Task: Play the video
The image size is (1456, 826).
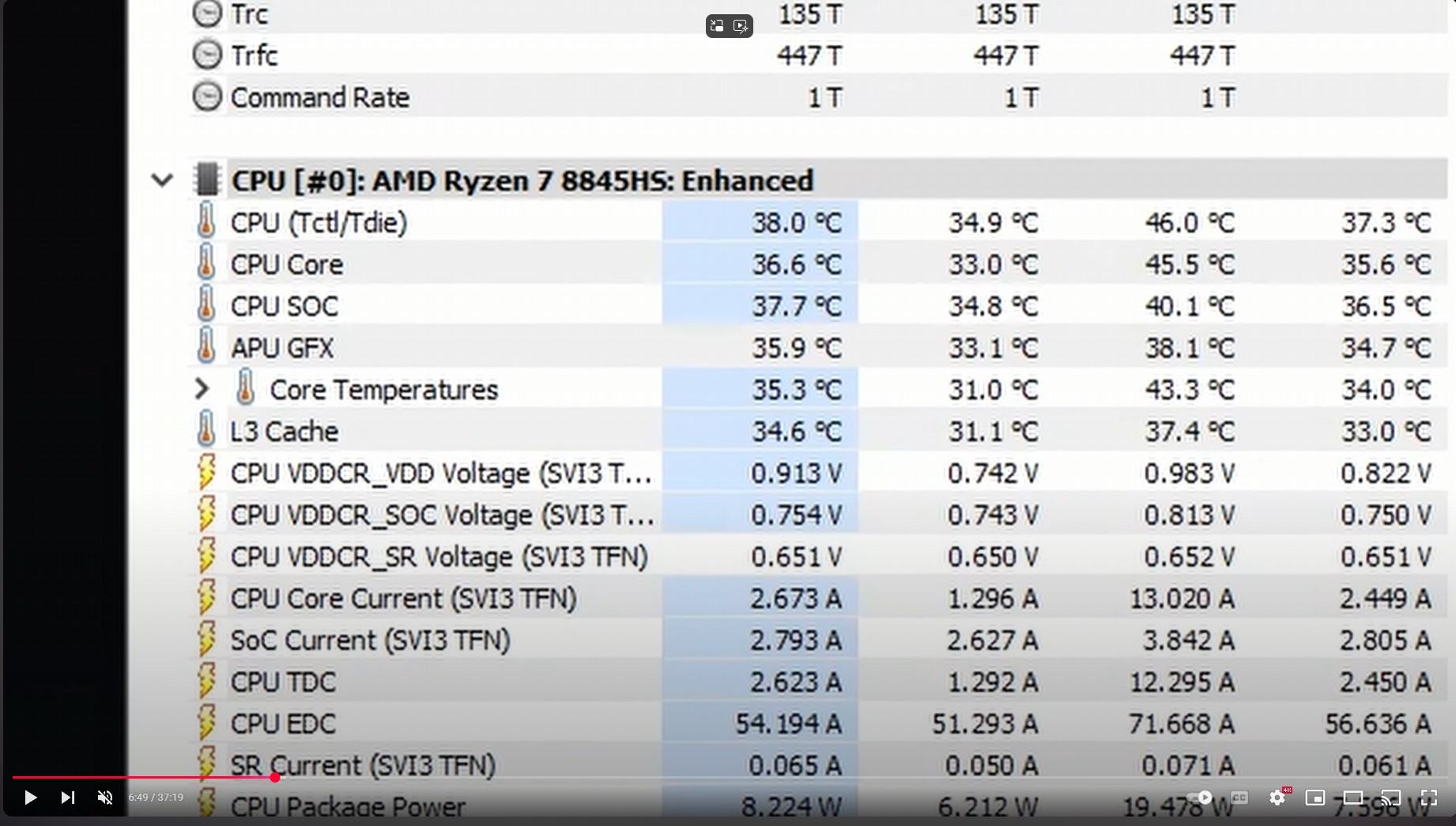Action: [x=30, y=798]
